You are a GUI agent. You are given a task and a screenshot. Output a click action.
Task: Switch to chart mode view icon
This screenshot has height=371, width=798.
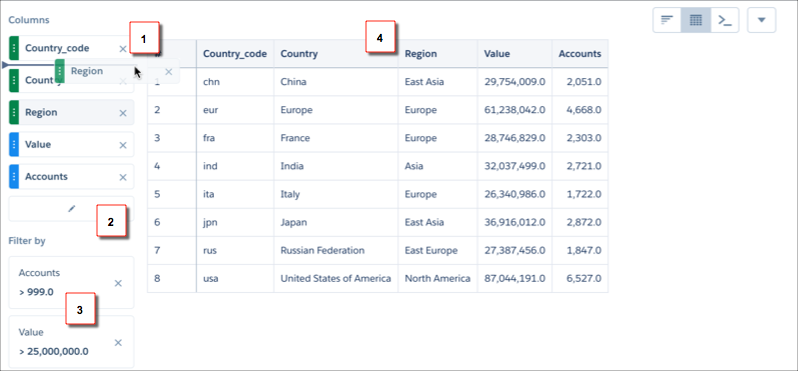pyautogui.click(x=667, y=20)
